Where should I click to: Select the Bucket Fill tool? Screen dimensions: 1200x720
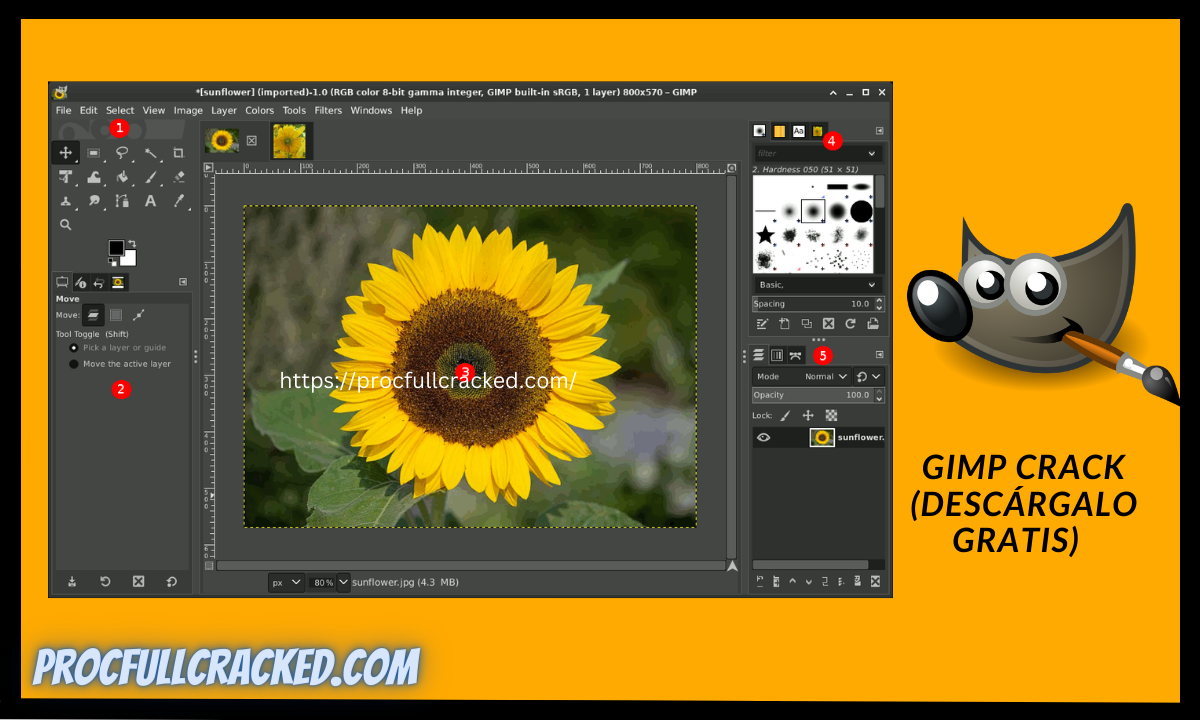pyautogui.click(x=122, y=177)
